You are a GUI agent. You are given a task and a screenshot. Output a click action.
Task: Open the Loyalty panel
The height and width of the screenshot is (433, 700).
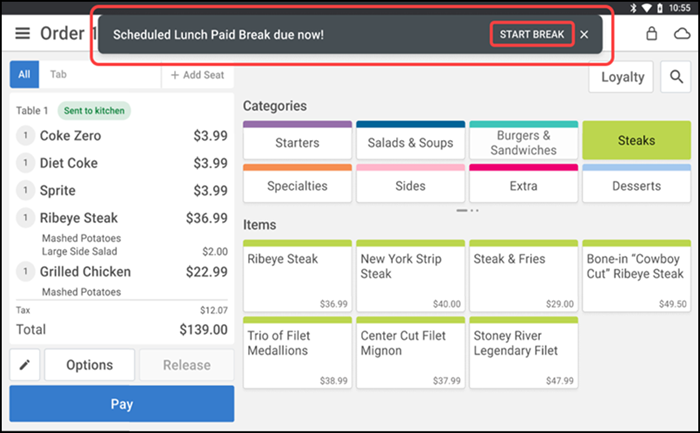[x=622, y=77]
